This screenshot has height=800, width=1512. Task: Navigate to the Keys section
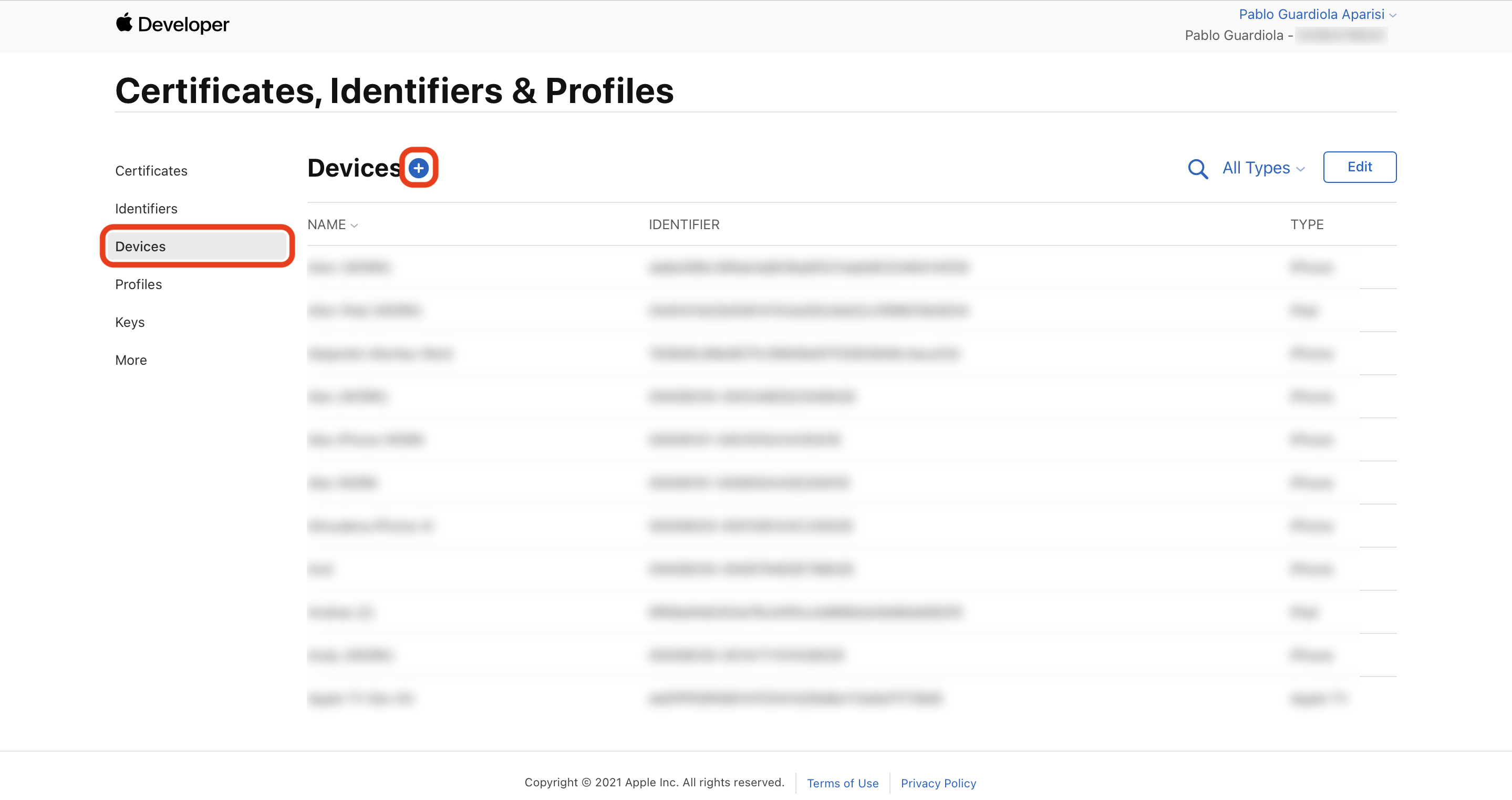pyautogui.click(x=130, y=322)
